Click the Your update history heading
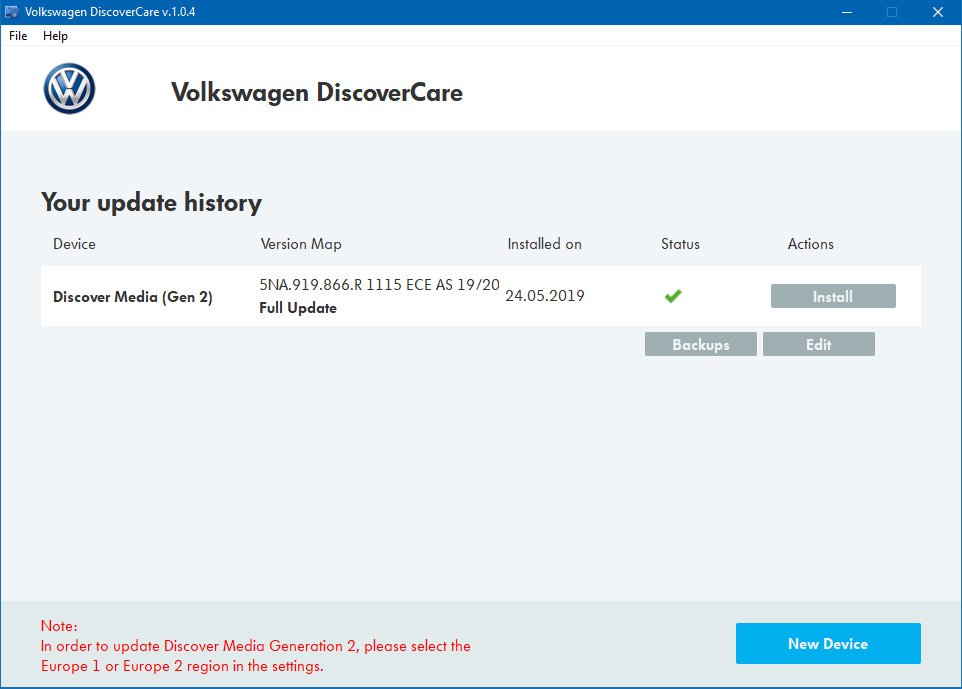The image size is (962, 689). coord(152,203)
